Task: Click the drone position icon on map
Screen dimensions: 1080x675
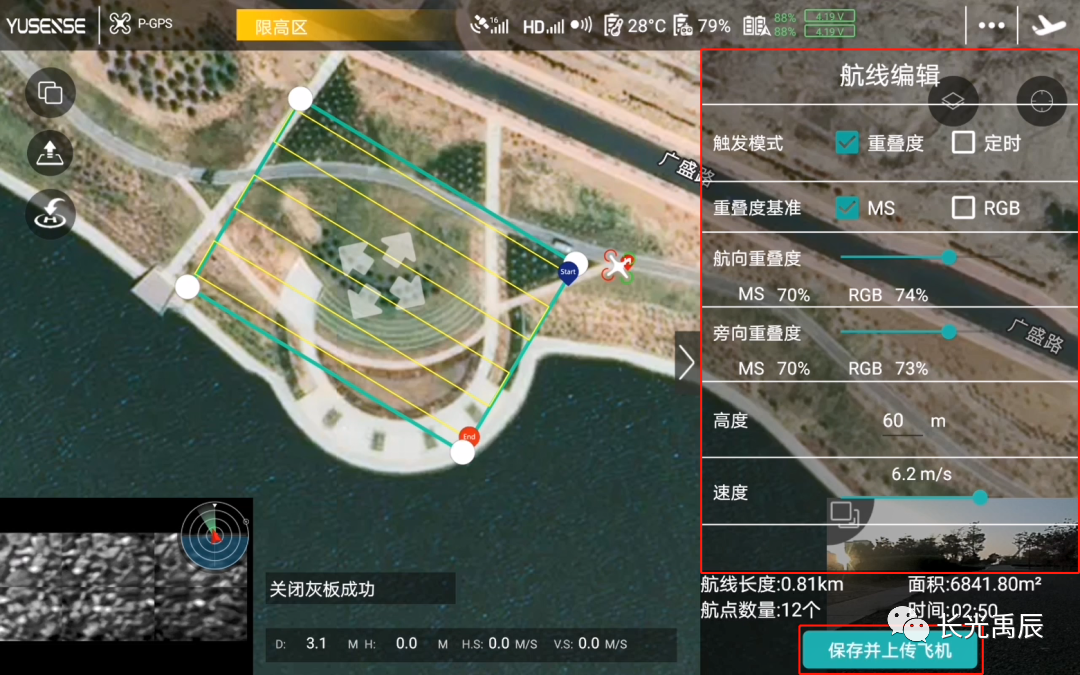Action: [x=618, y=266]
